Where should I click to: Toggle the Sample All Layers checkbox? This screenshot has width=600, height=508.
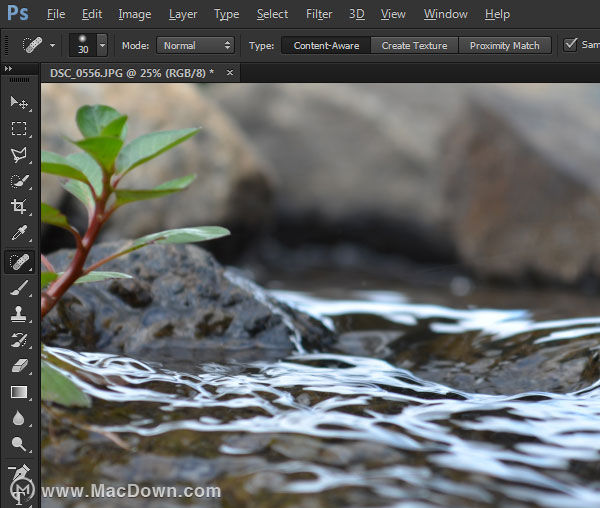coord(570,45)
